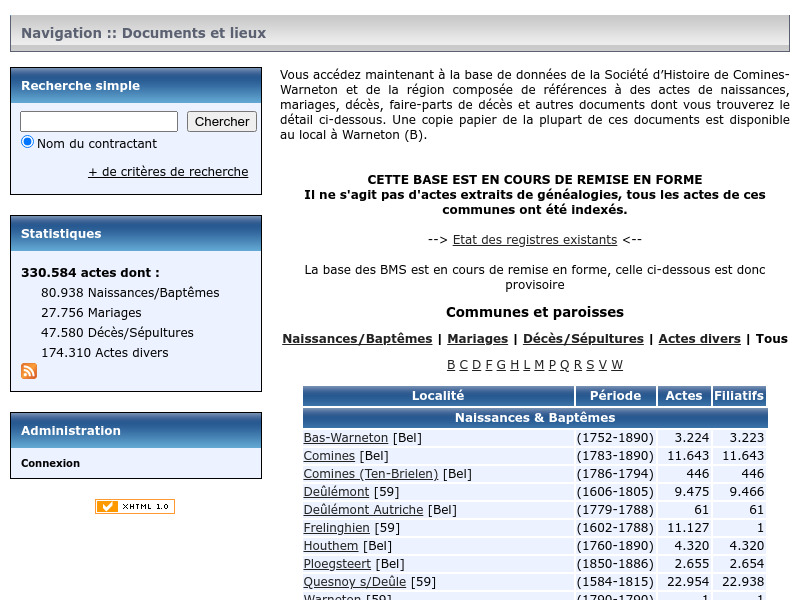Open "Etat des registres existants" link

pos(534,239)
